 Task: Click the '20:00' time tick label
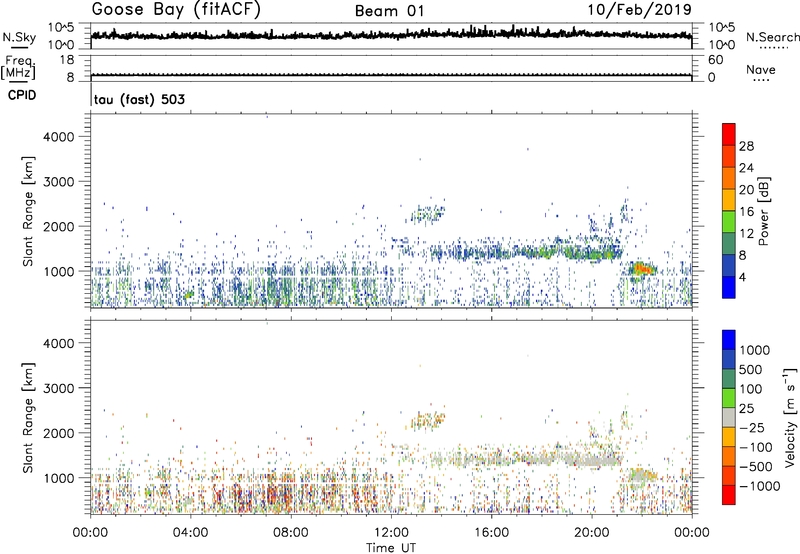point(591,533)
